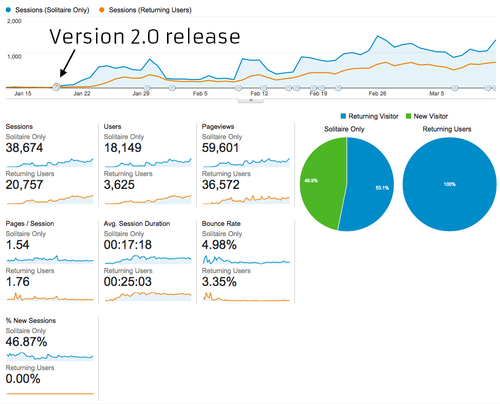The image size is (500, 404).
Task: Click the Pages / Session metric heading
Action: pyautogui.click(x=30, y=223)
